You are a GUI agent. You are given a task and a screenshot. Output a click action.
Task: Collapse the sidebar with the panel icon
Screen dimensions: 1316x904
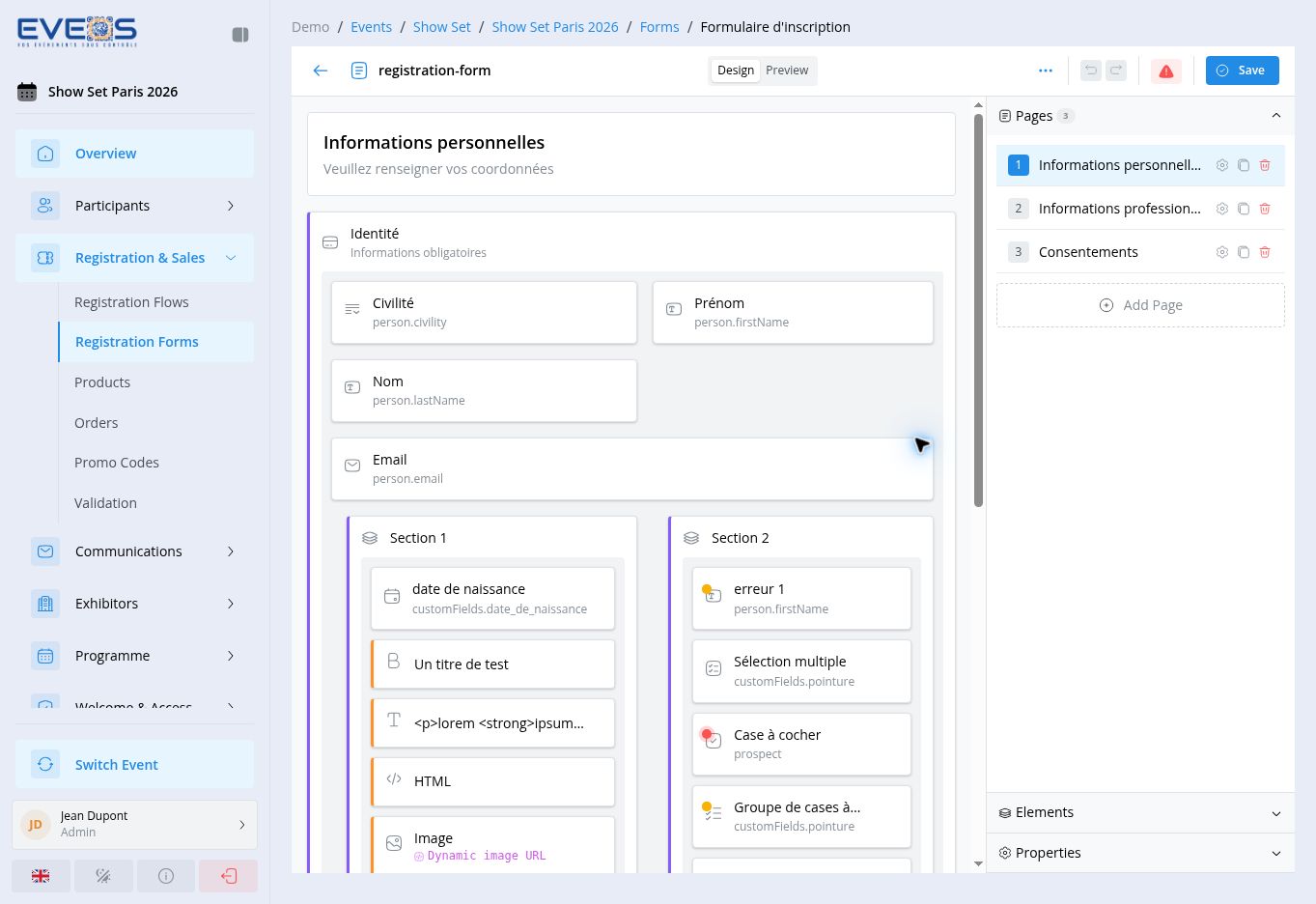240,35
